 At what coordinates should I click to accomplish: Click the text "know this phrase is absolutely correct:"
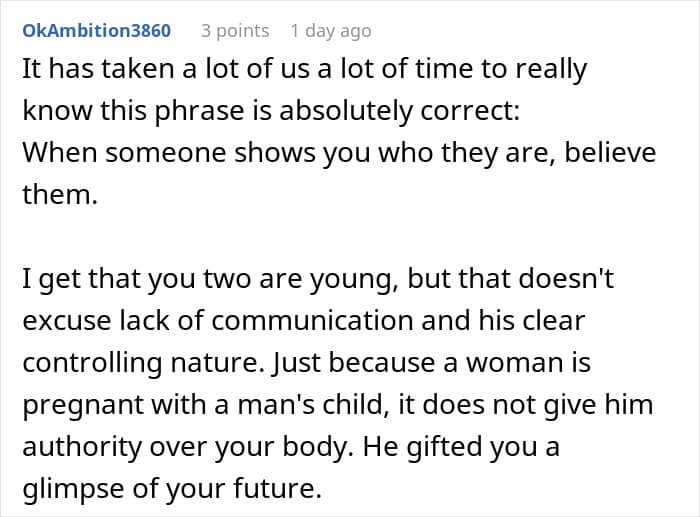271,113
